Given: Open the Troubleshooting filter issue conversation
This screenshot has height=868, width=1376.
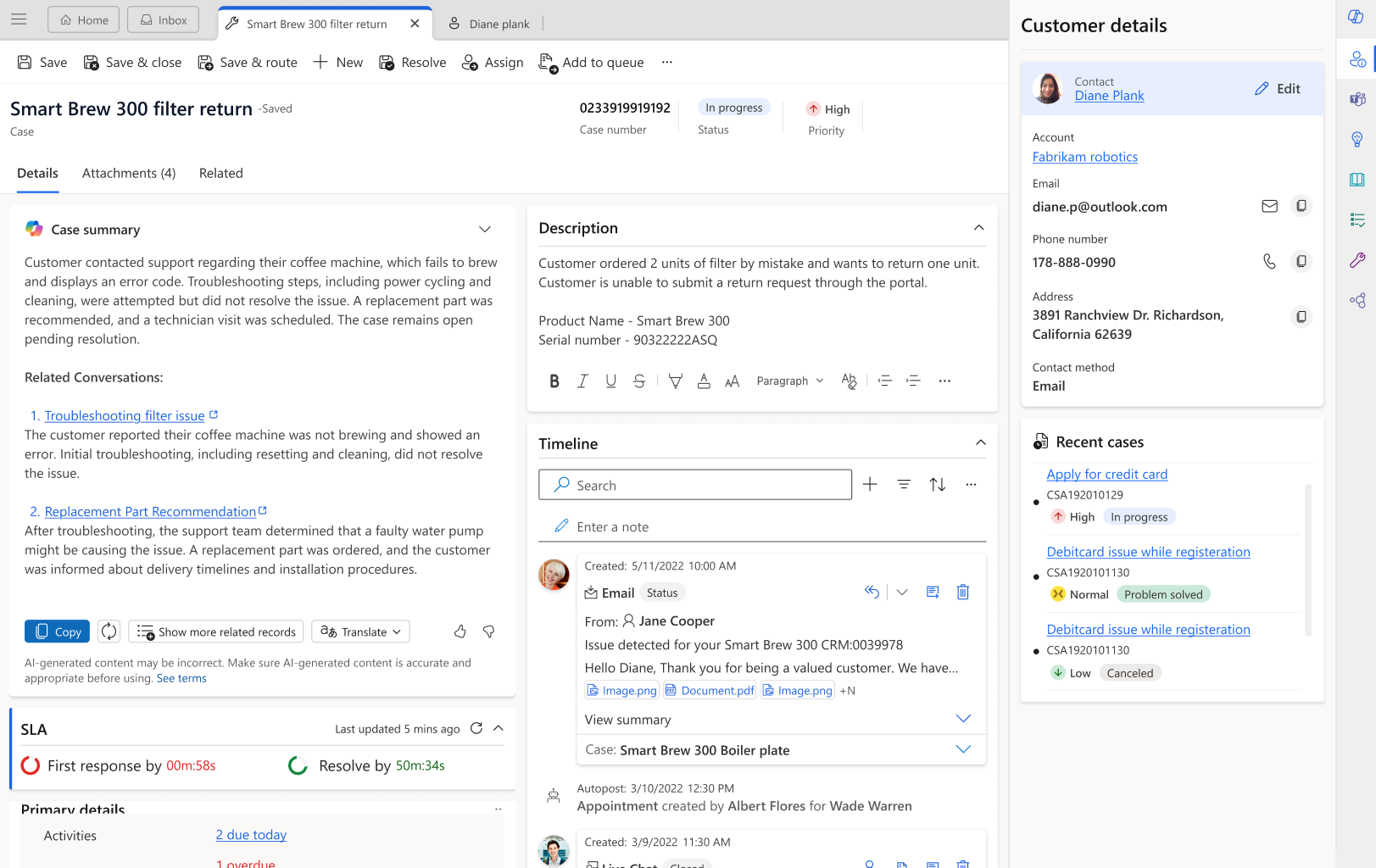Looking at the screenshot, I should tap(125, 416).
